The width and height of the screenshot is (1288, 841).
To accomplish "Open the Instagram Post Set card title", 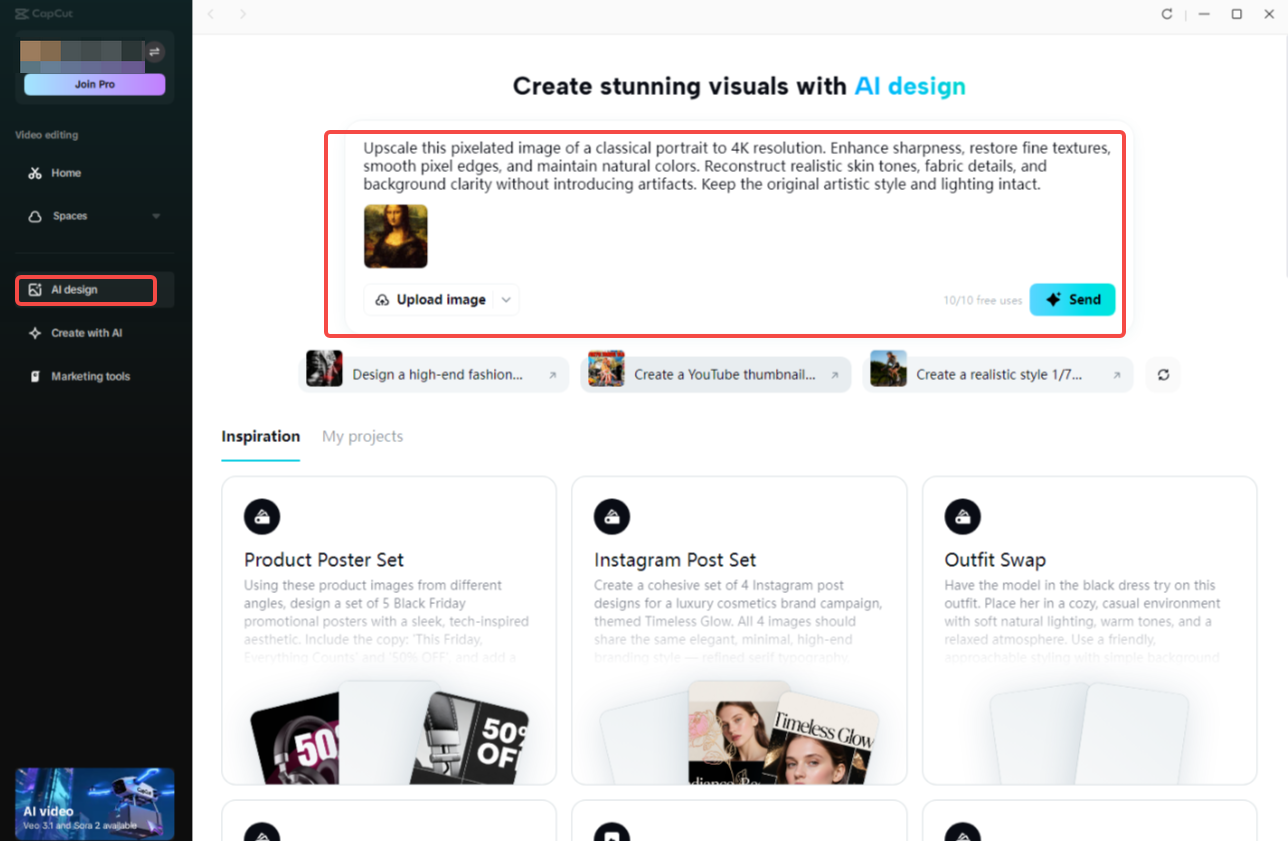I will pos(675,560).
